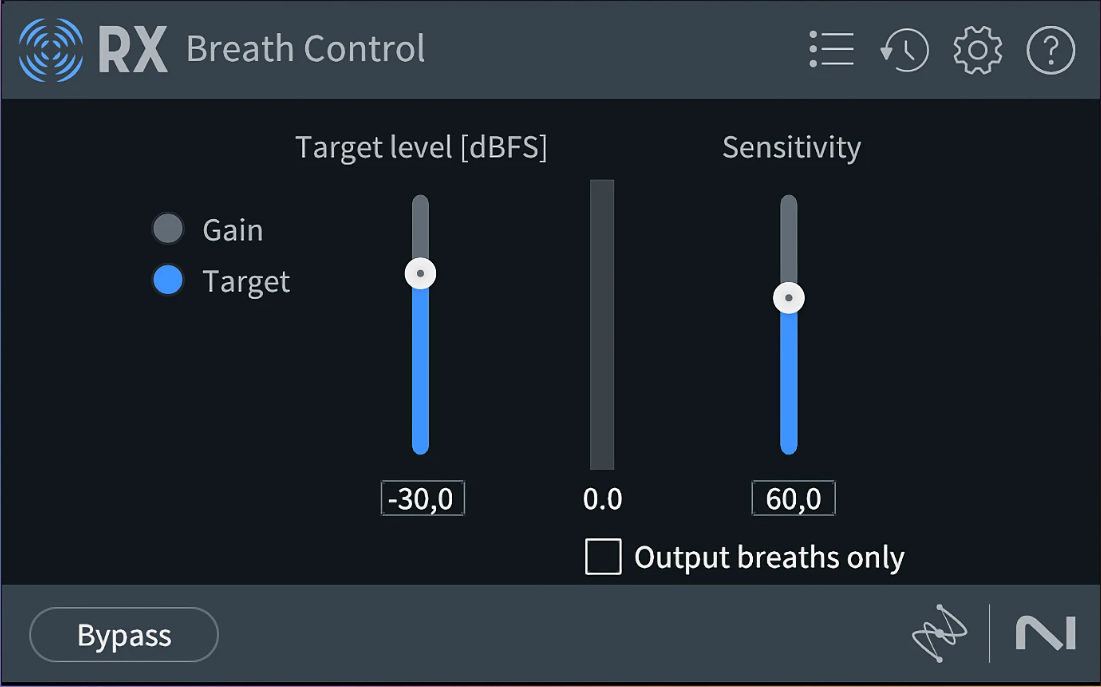Open the undo history clock icon

905,50
